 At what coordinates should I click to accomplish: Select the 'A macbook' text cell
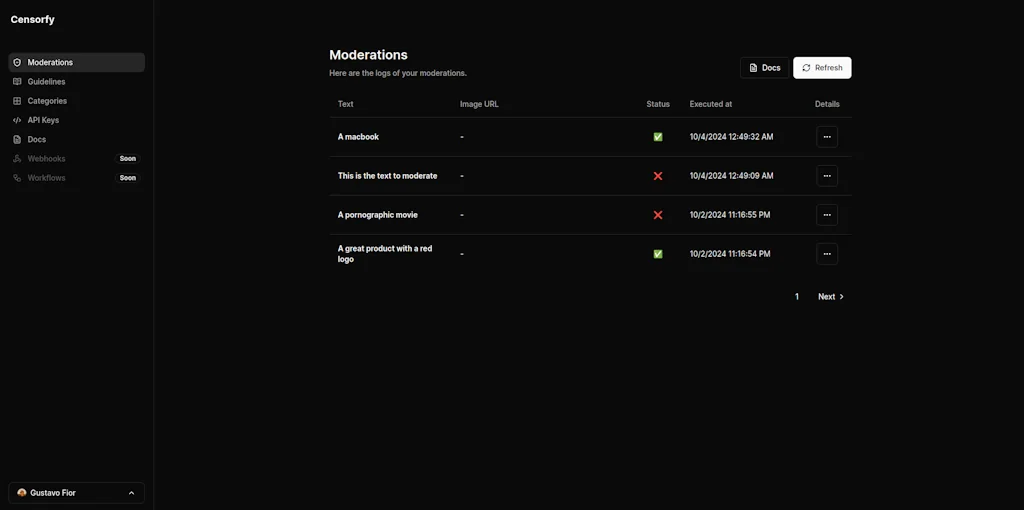pyautogui.click(x=358, y=137)
